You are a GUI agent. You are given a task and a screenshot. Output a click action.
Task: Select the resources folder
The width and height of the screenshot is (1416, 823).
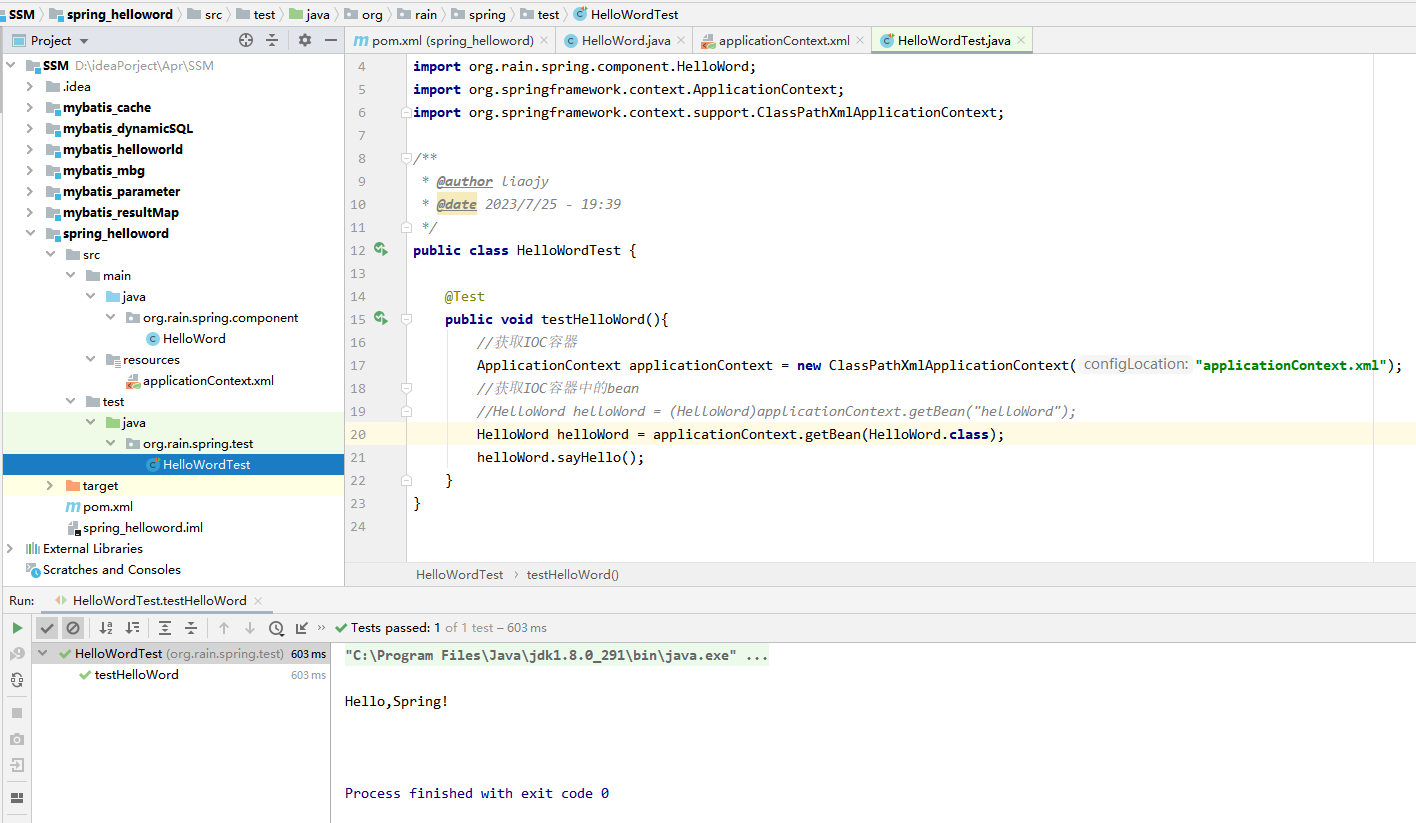pyautogui.click(x=151, y=360)
